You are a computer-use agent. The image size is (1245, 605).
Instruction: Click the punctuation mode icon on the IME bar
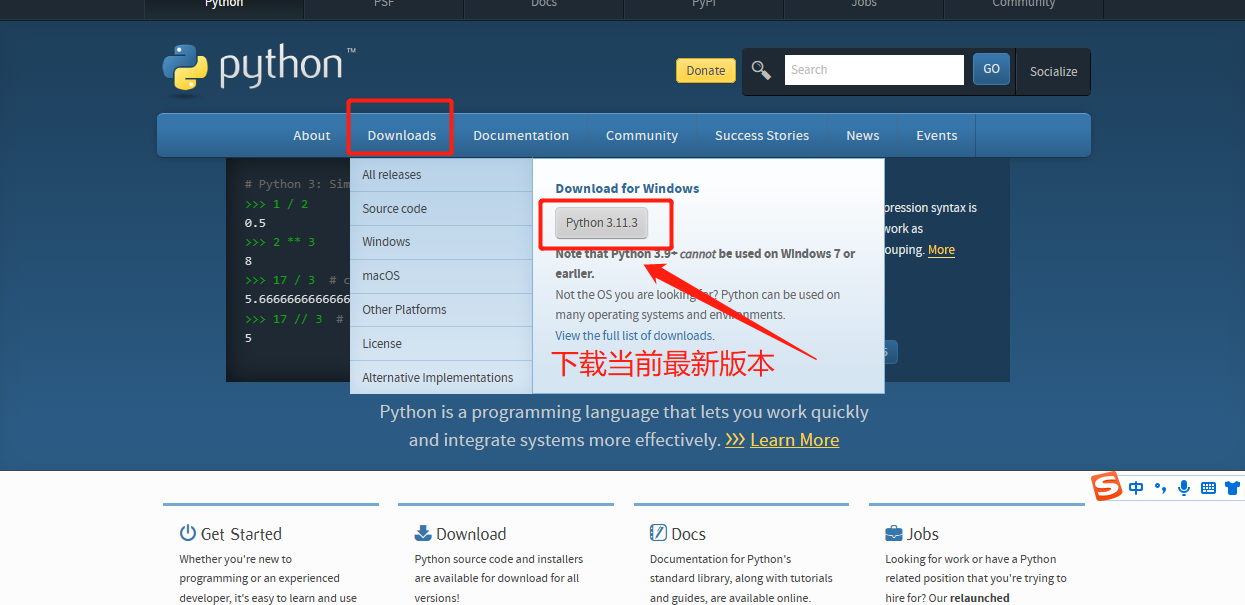tap(1160, 488)
